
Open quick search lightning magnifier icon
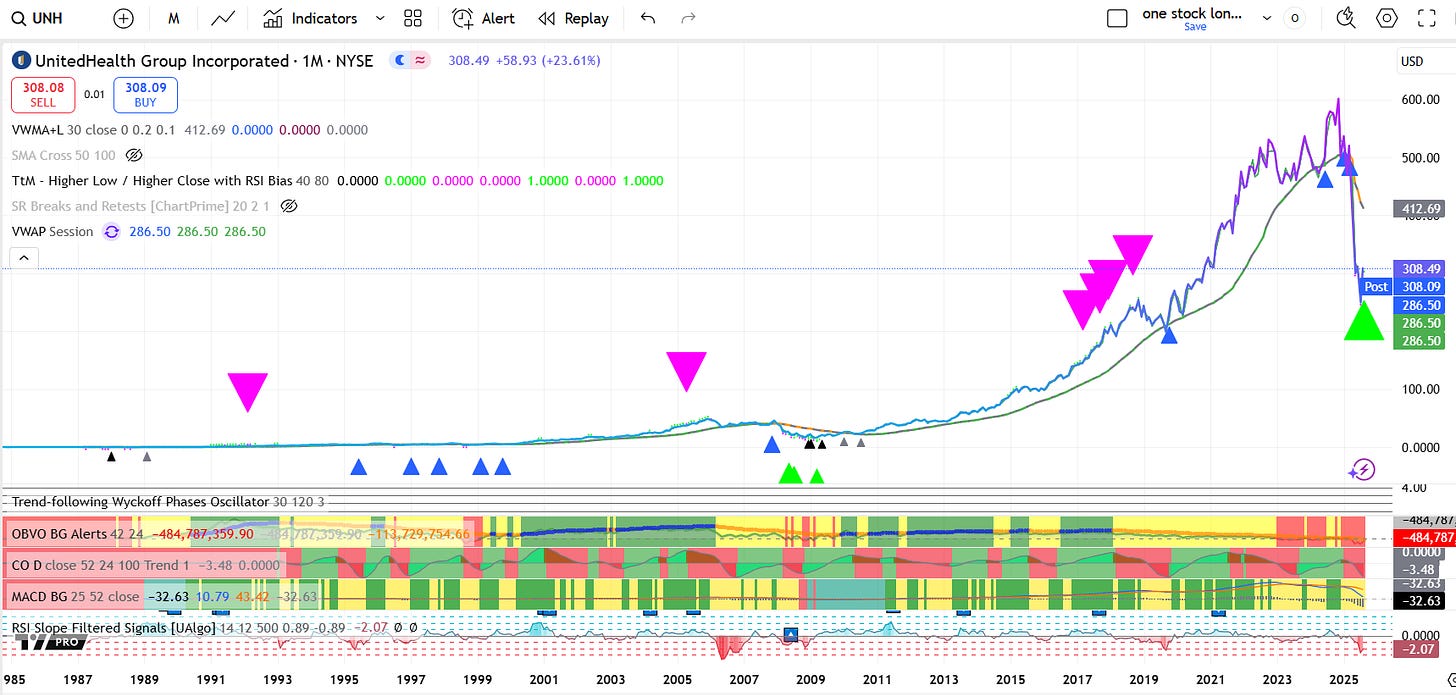click(x=1346, y=18)
